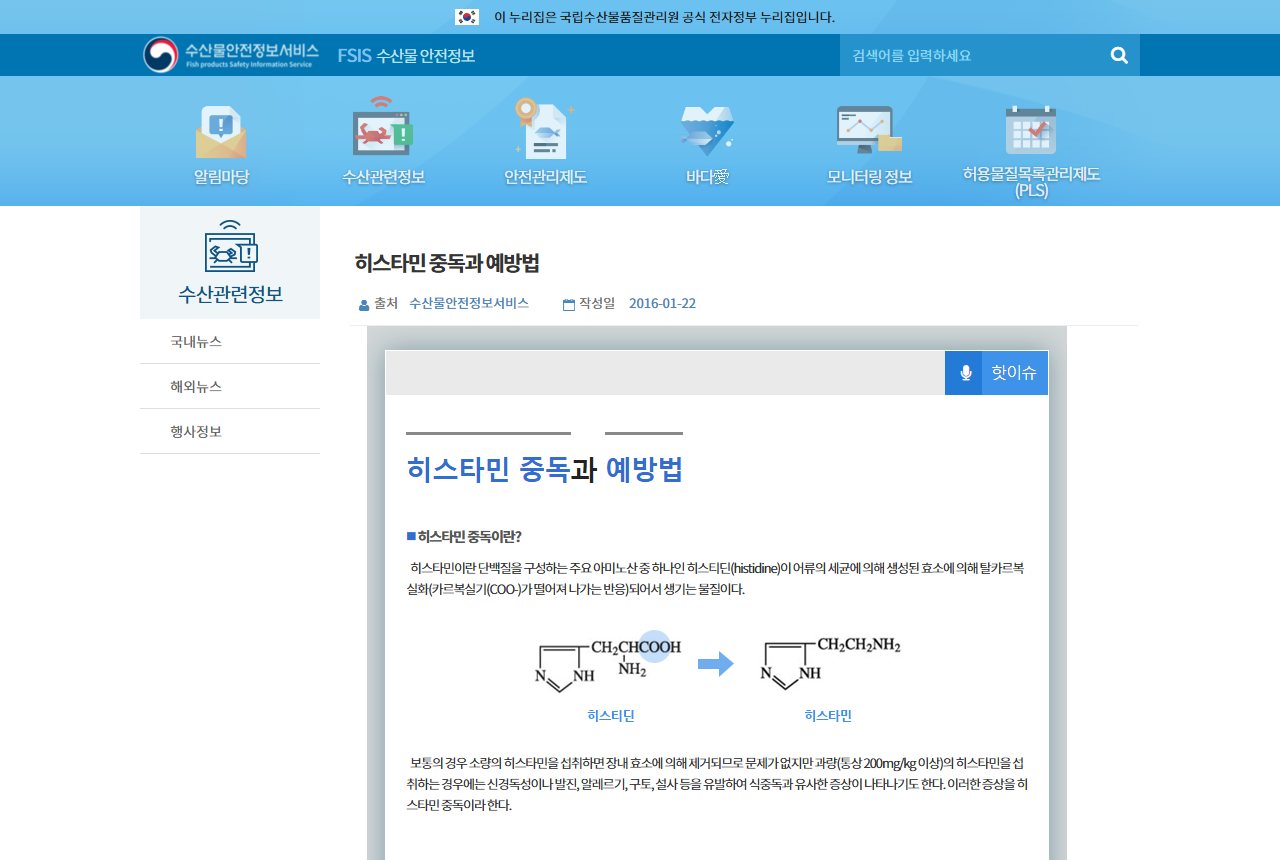Screen dimensions: 1280x860
Task: Click the top banner government notice text
Action: 664,17
